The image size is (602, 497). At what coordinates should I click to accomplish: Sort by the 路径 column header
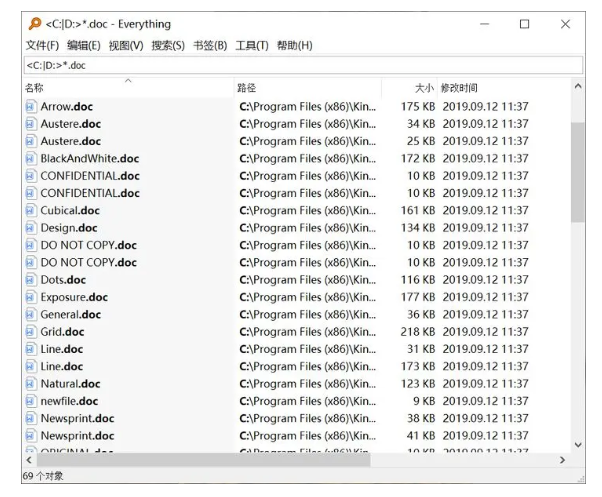point(308,88)
